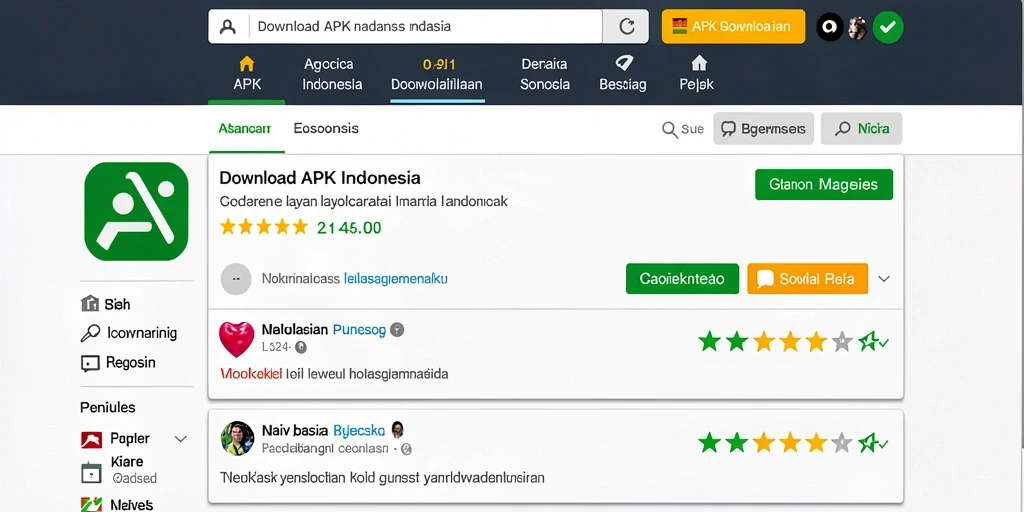The width and height of the screenshot is (1024, 512).
Task: Click the Download APK Indonesia title
Action: [x=320, y=178]
